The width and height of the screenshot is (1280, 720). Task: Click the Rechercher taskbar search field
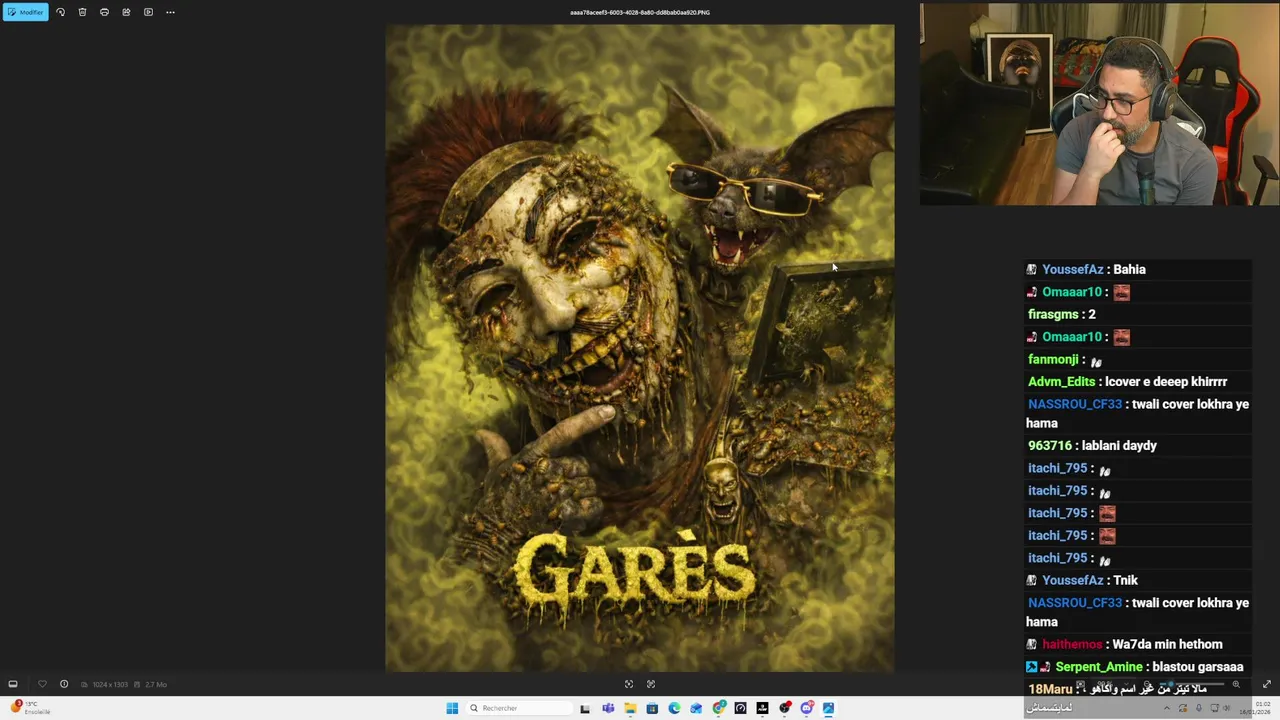[520, 708]
